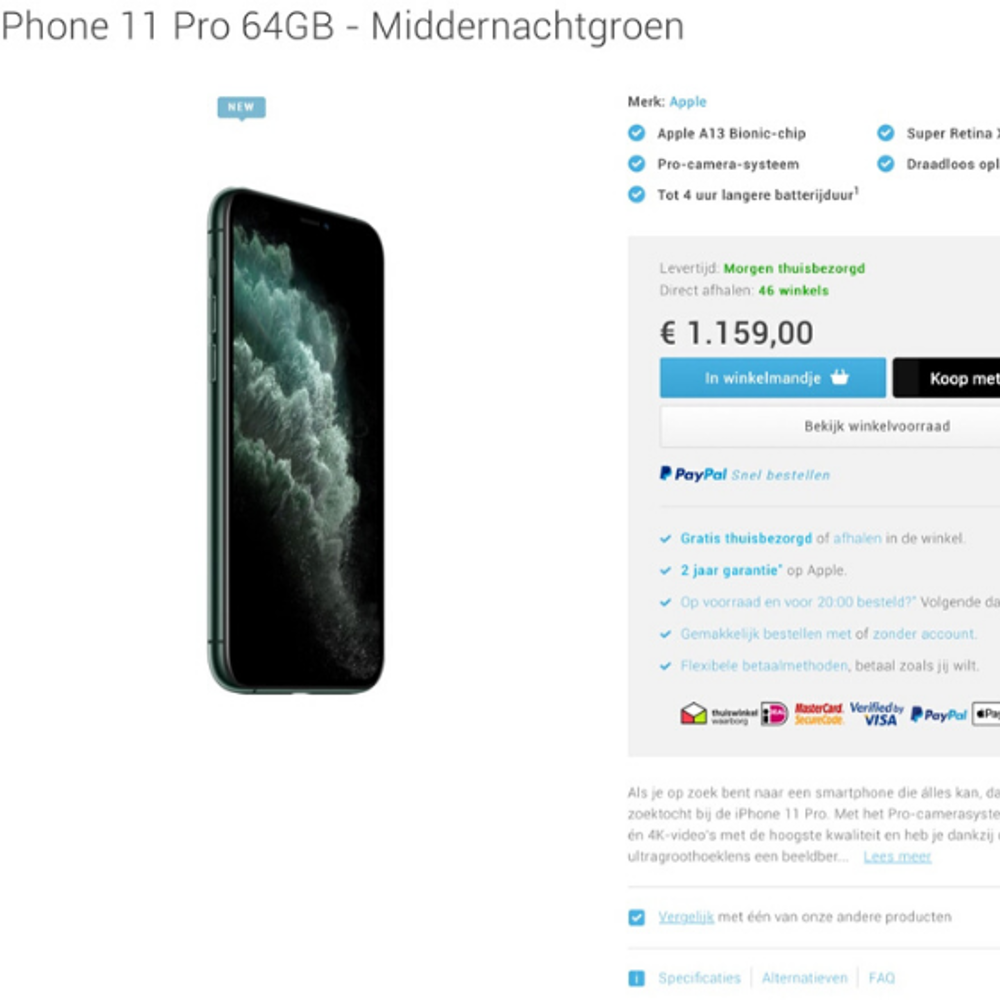Open the iPhone 11 Pro product image
This screenshot has height=1000, width=1000.
296,441
